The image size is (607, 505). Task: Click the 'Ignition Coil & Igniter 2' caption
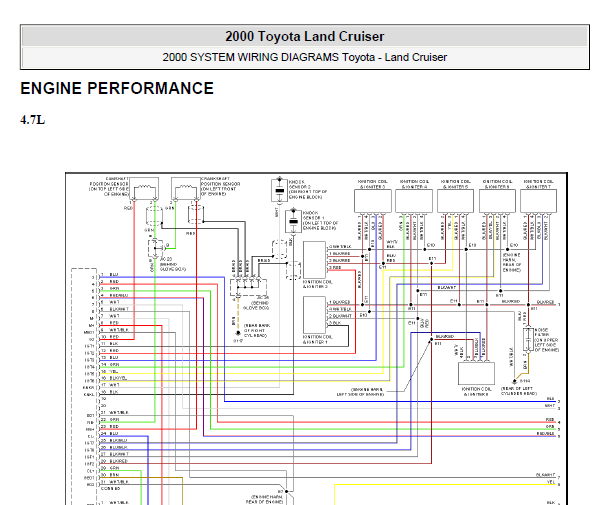coord(317,284)
